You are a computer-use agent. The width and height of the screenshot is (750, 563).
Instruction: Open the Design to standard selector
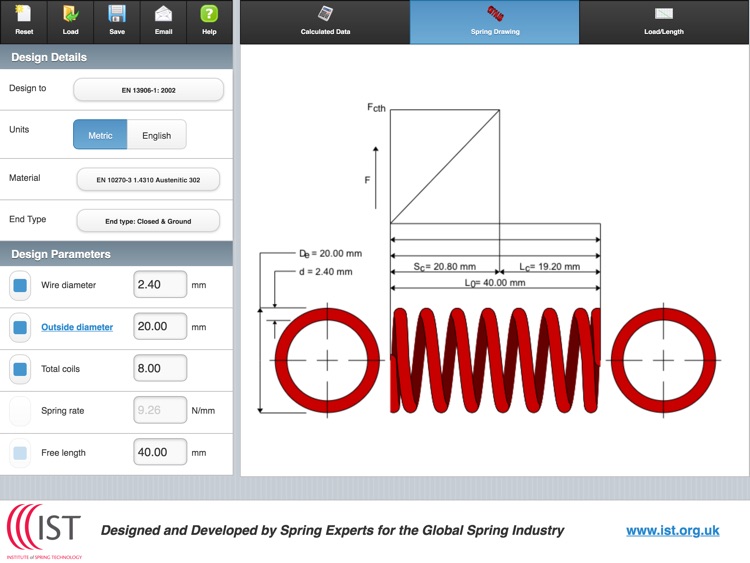pos(148,90)
